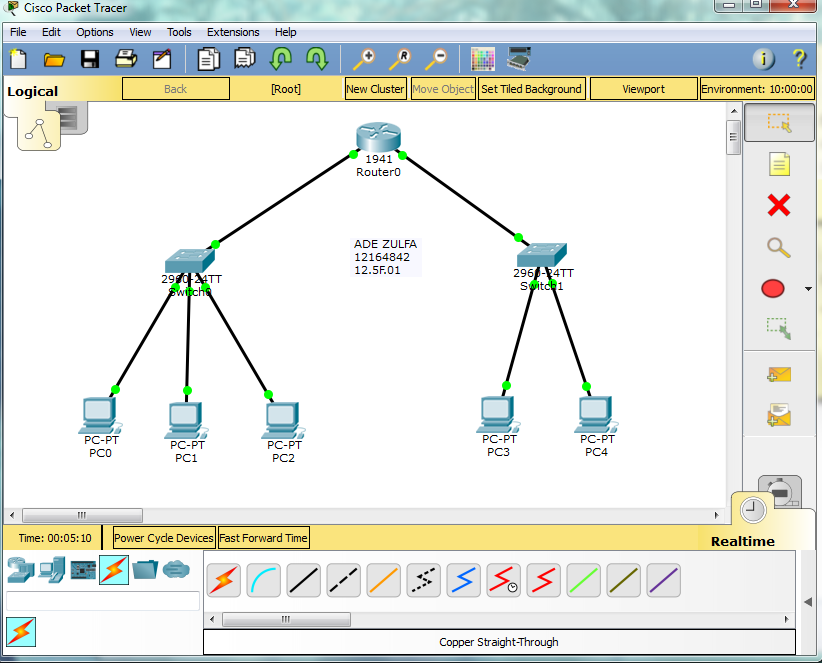Open Miscellaneous folder category
Viewport: 822px width, 663px height.
pyautogui.click(x=145, y=569)
